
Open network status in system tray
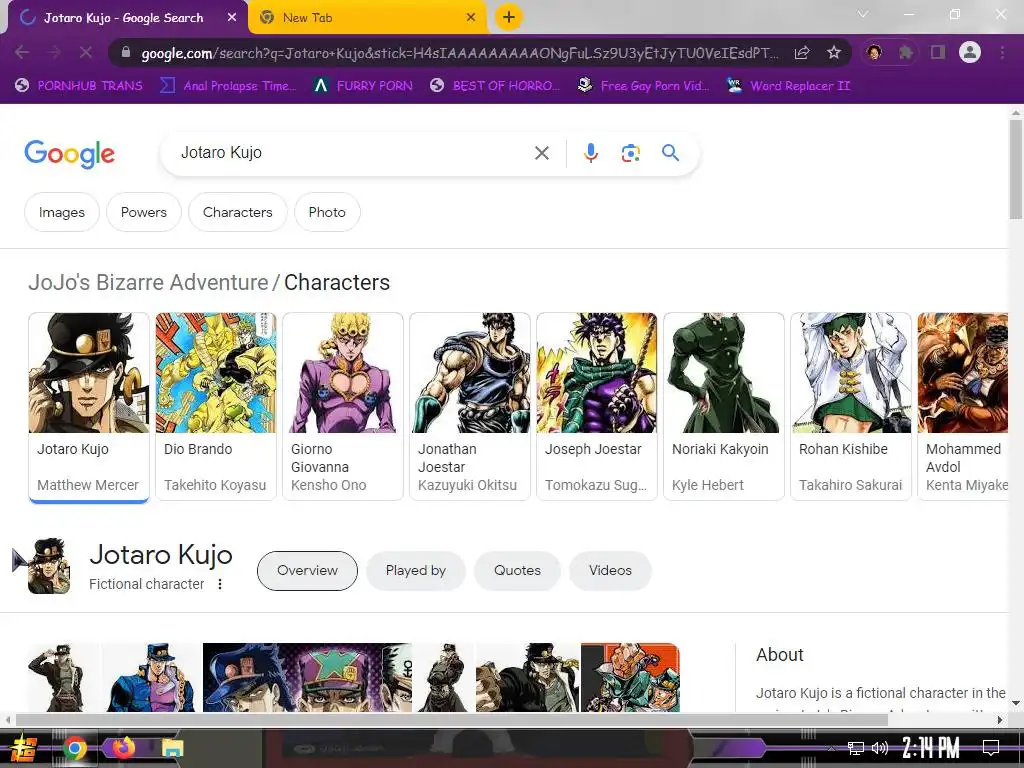(856, 748)
